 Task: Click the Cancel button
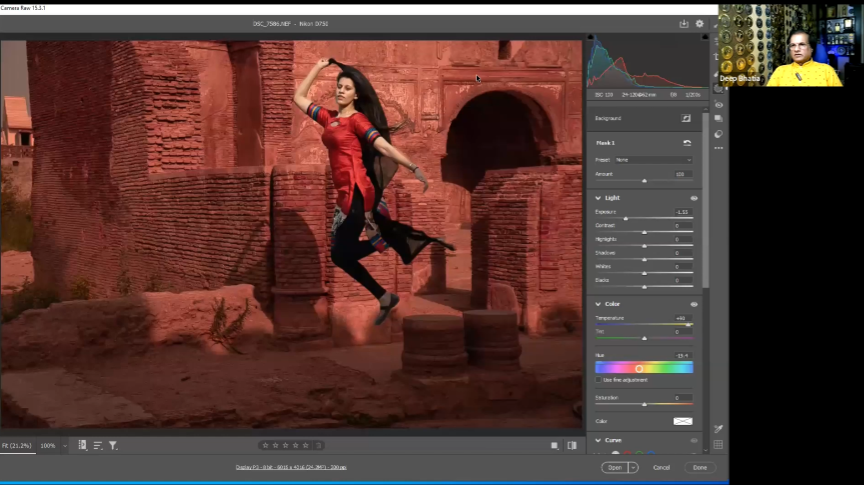(661, 467)
